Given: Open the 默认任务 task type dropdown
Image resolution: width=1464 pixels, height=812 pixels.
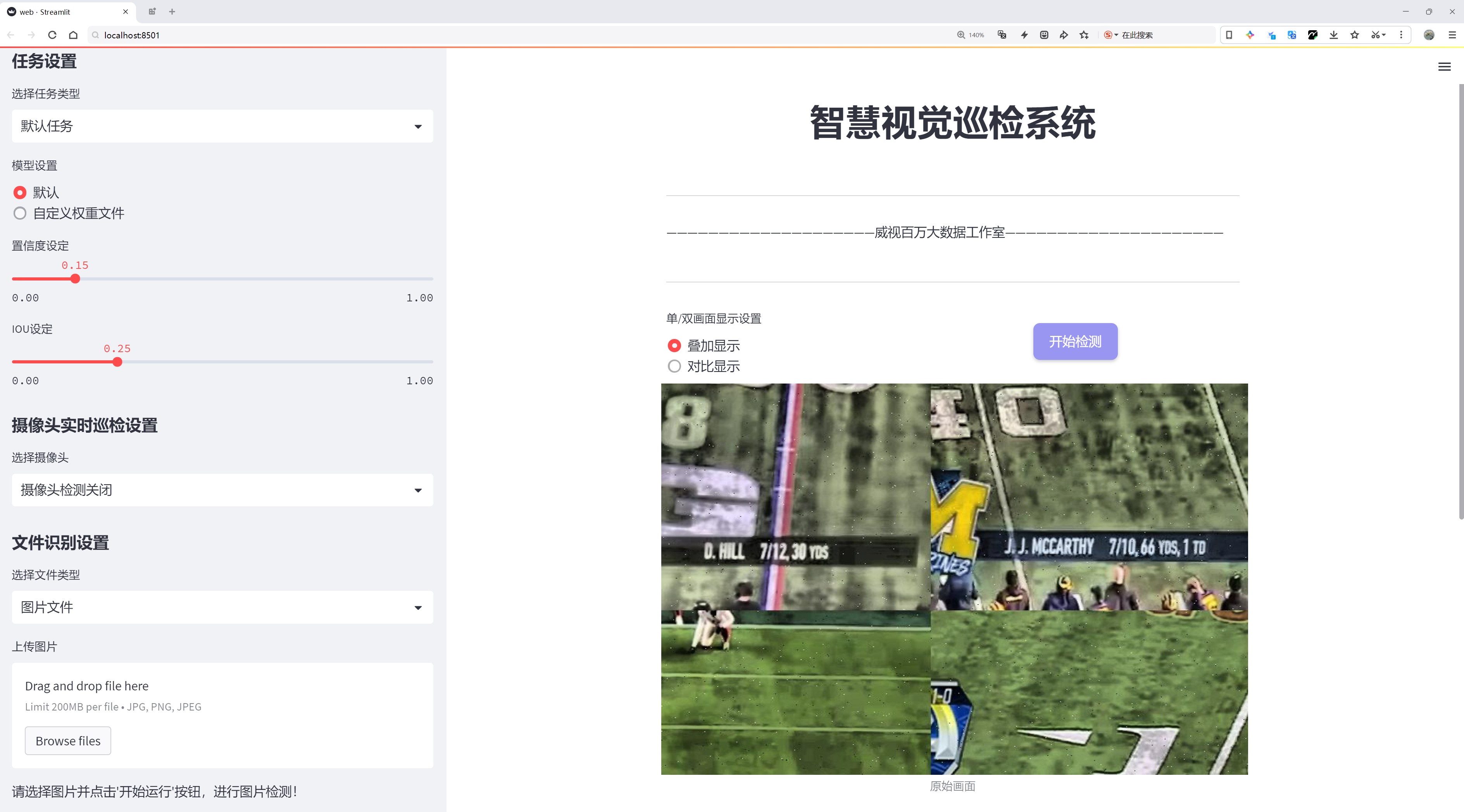Looking at the screenshot, I should [222, 126].
